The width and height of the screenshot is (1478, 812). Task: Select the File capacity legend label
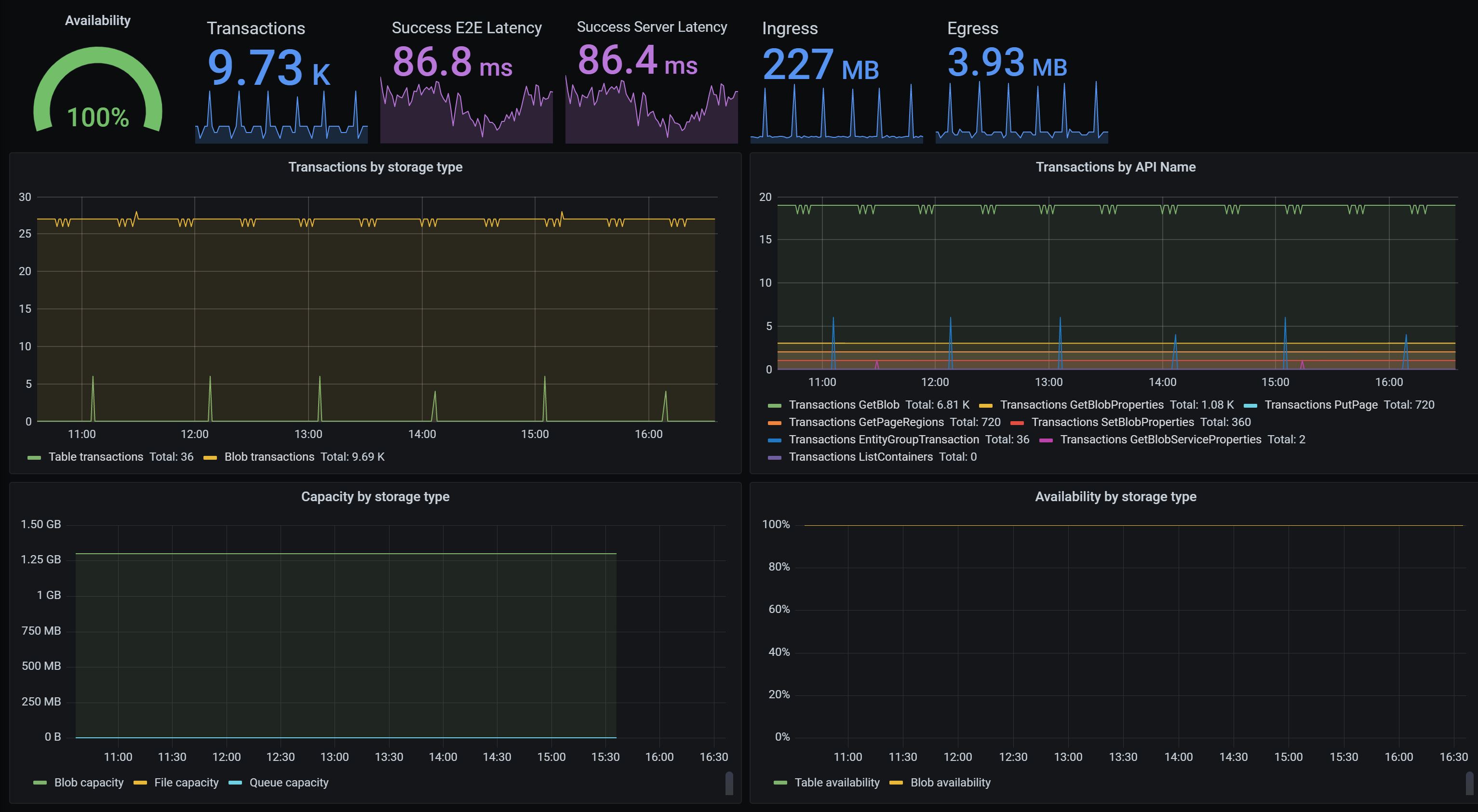[187, 783]
